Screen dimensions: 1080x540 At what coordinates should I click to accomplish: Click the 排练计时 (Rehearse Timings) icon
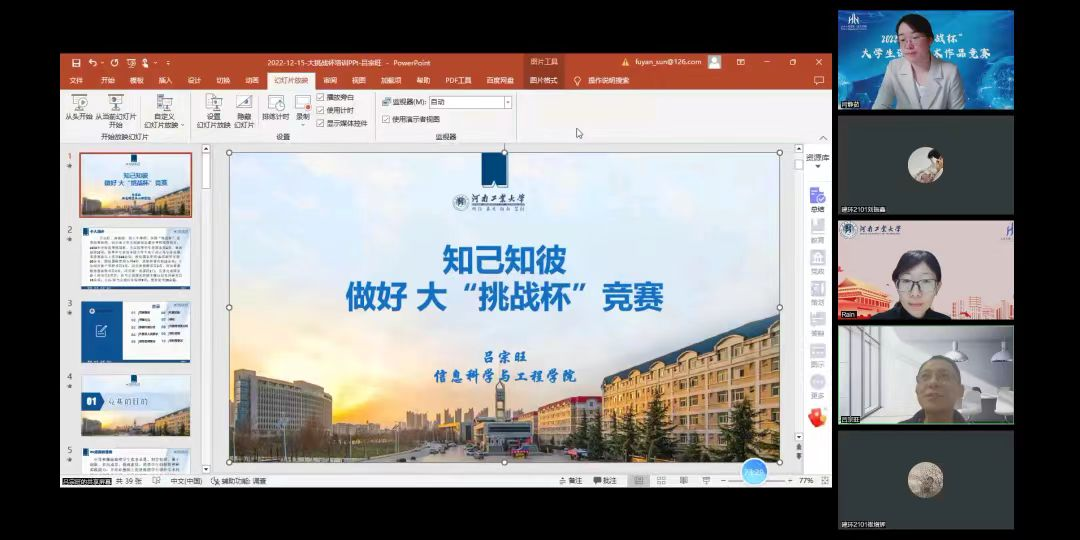(x=275, y=103)
